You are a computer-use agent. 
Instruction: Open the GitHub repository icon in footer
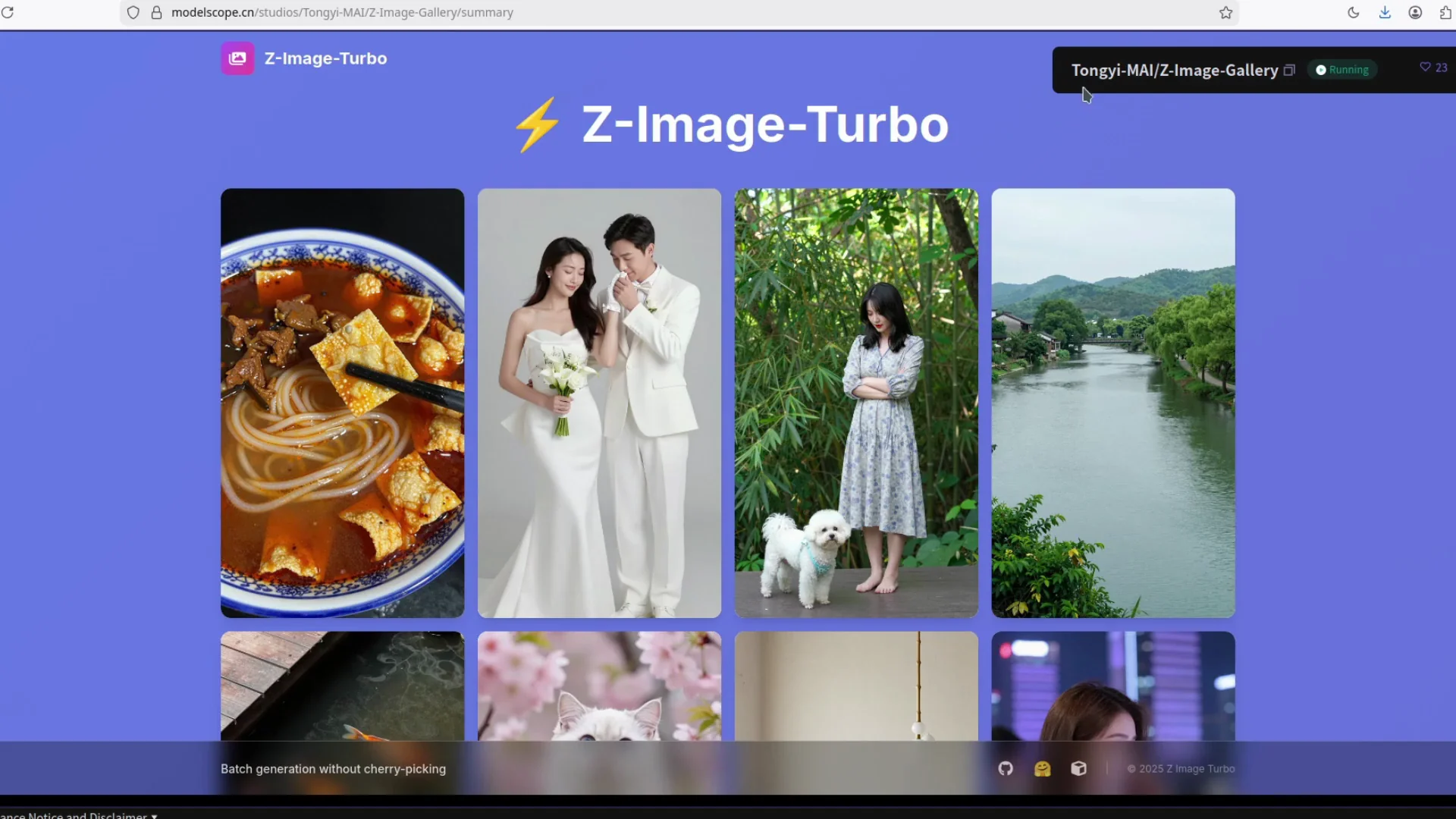1005,768
